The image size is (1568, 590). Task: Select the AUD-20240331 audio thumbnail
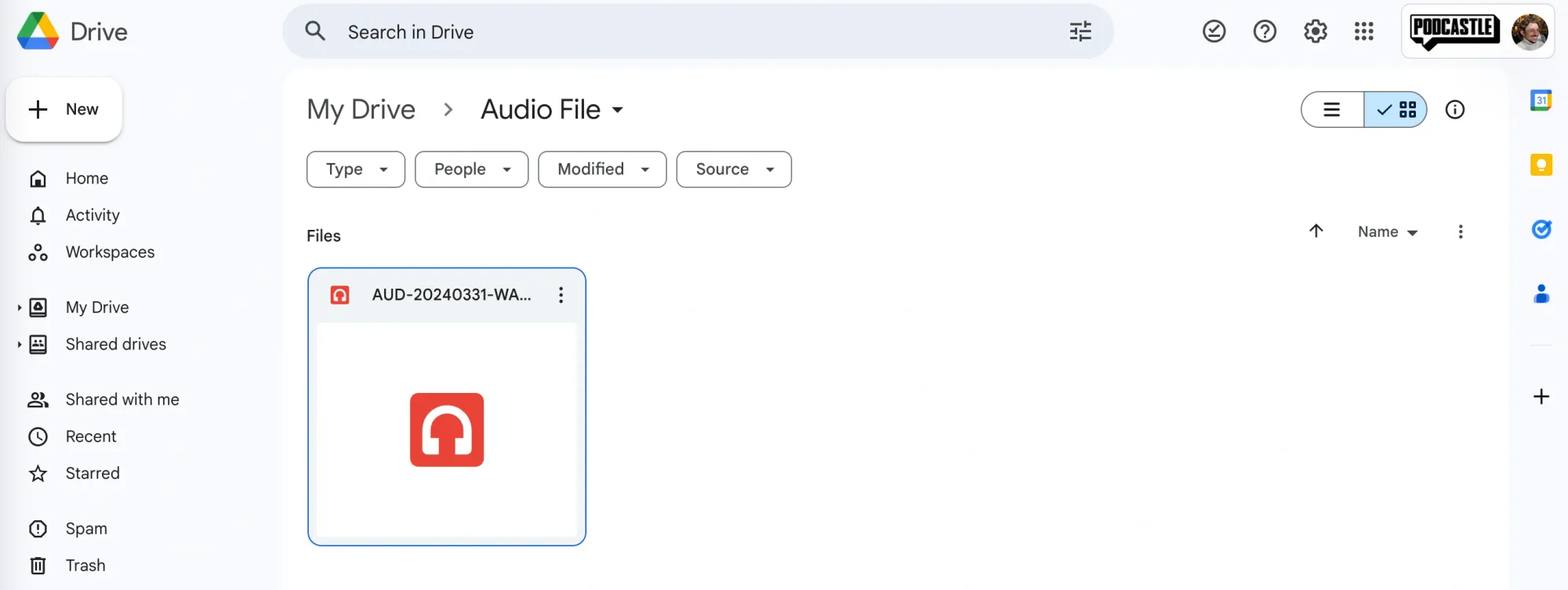click(447, 430)
